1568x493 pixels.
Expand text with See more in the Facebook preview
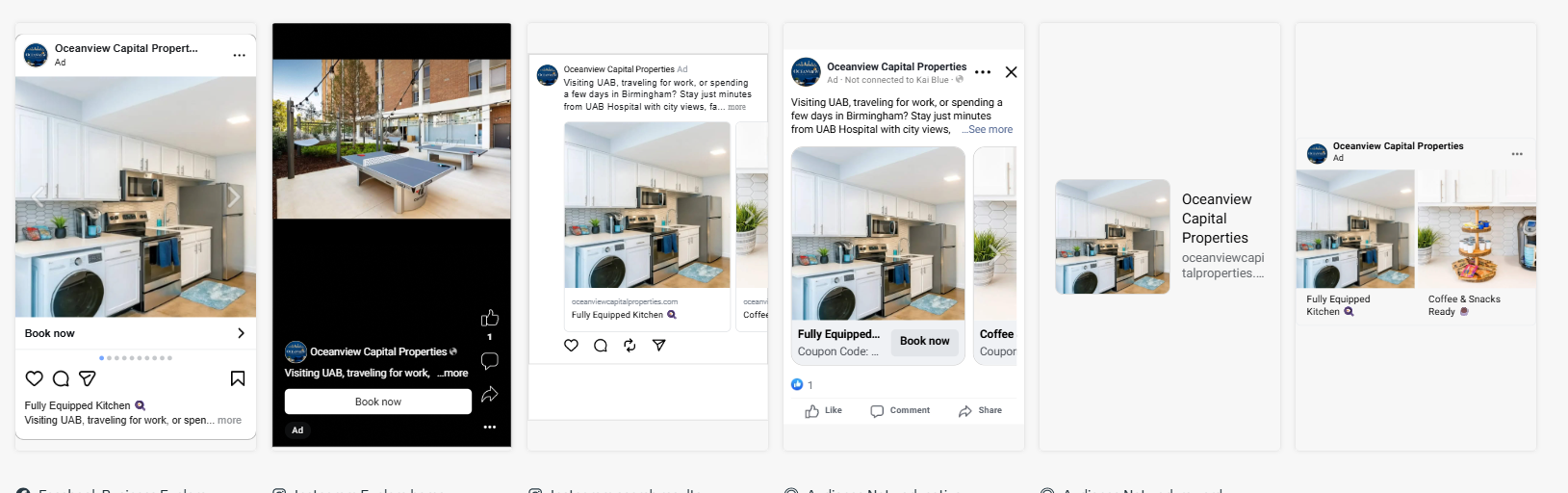pyautogui.click(x=990, y=129)
